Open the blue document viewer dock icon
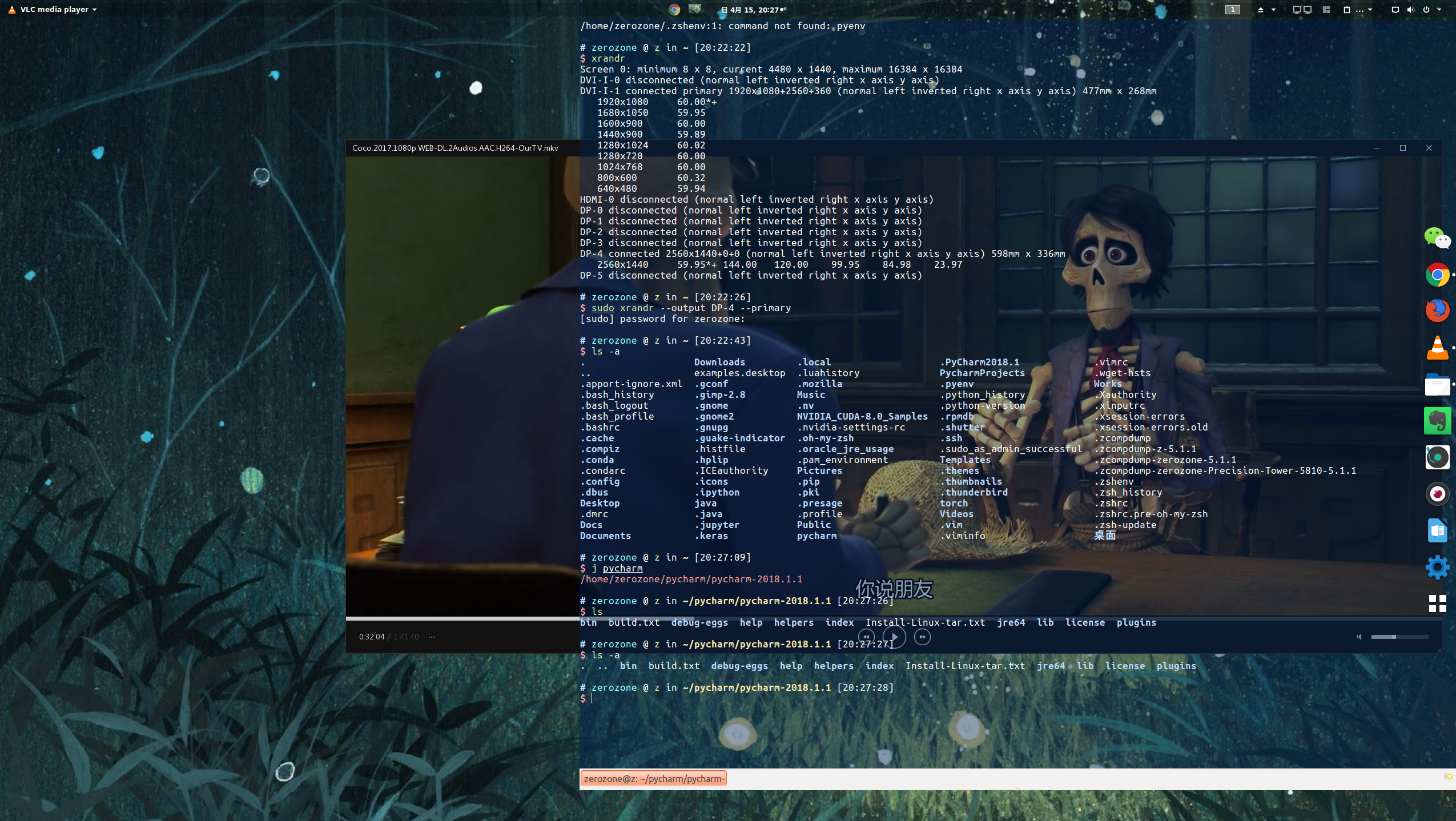1456x821 pixels. [1437, 530]
